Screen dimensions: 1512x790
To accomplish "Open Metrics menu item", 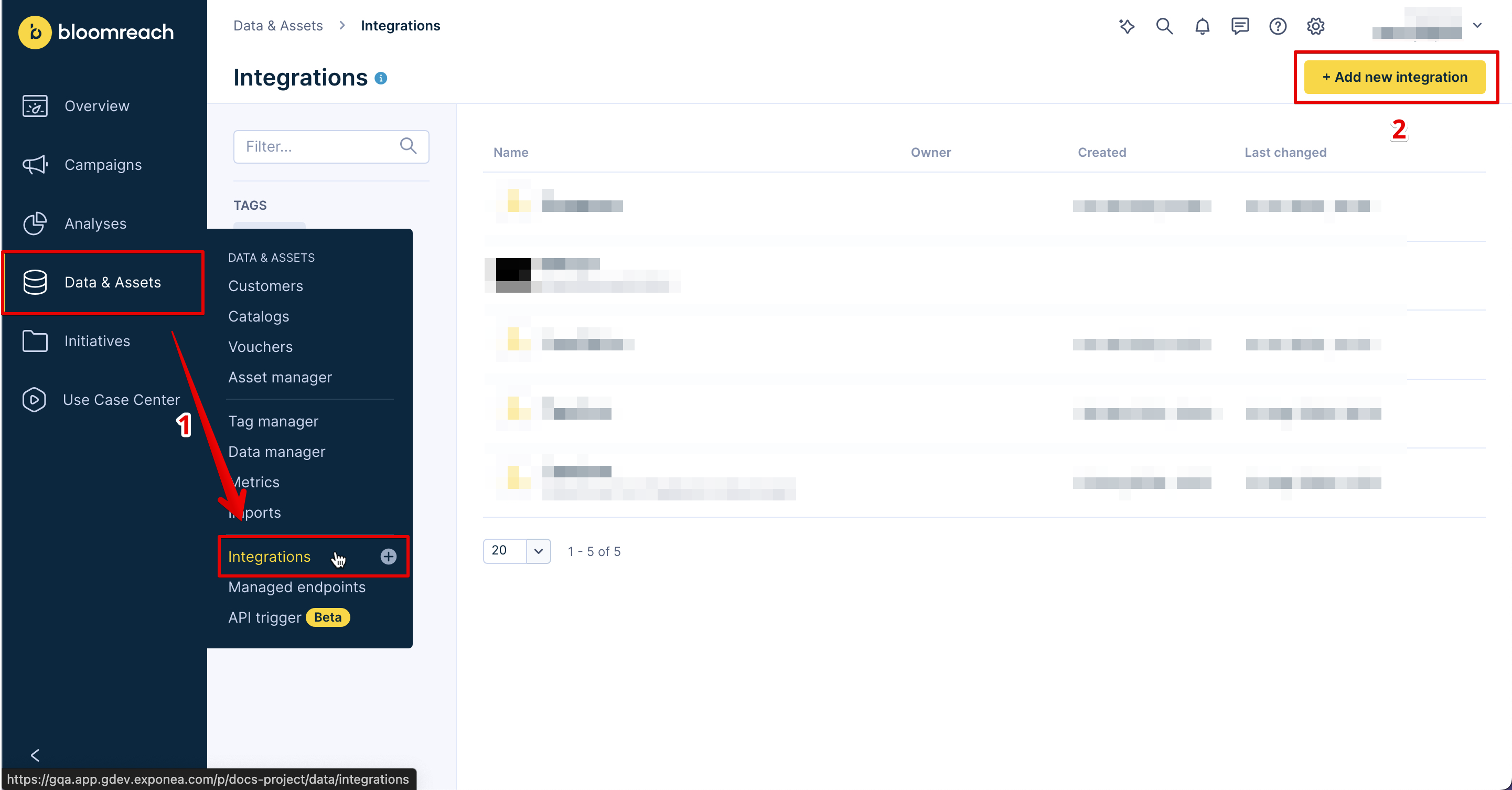I will point(254,483).
